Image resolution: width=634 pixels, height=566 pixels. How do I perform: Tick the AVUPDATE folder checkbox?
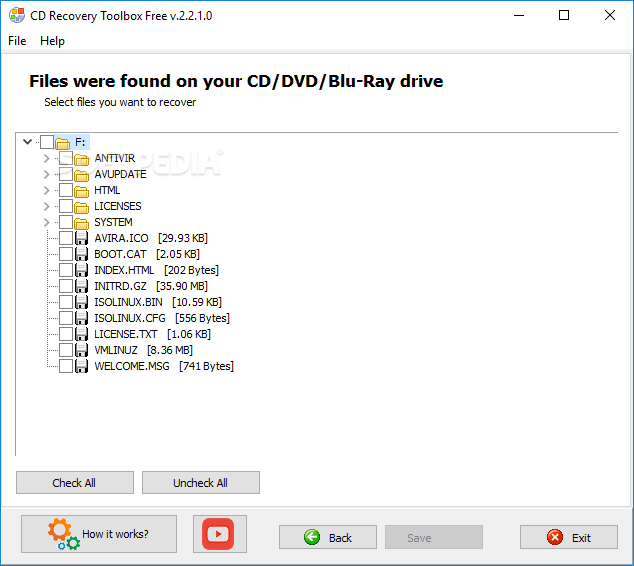pyautogui.click(x=66, y=174)
